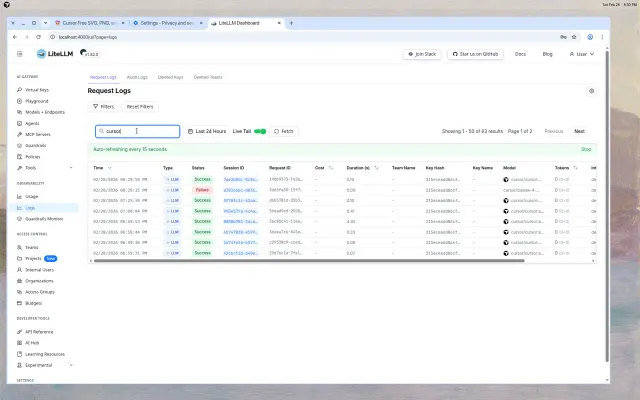The image size is (640, 400).
Task: Click duration value 4.85
Action: coord(351,222)
